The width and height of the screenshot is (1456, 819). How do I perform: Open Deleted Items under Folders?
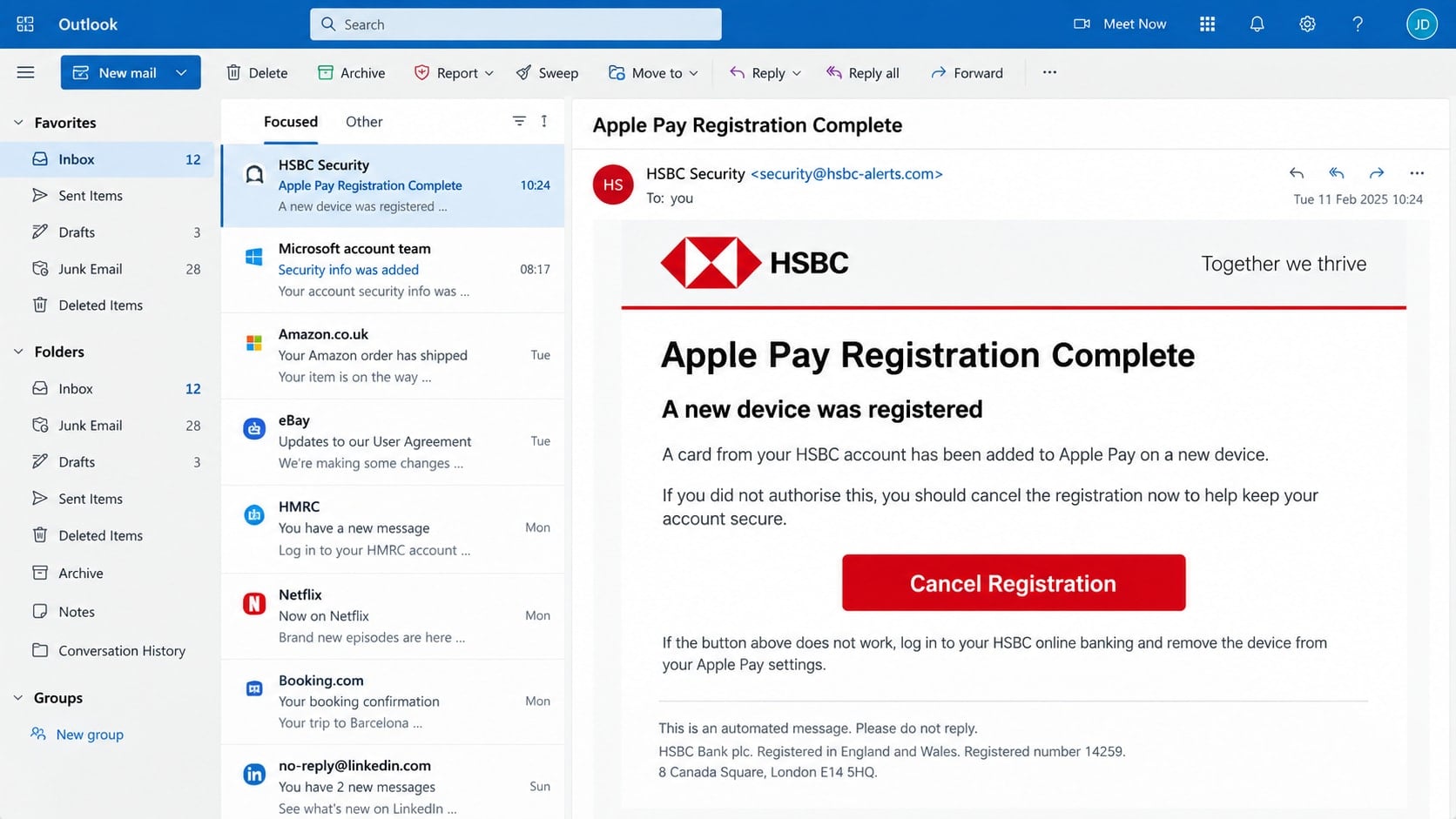click(107, 536)
